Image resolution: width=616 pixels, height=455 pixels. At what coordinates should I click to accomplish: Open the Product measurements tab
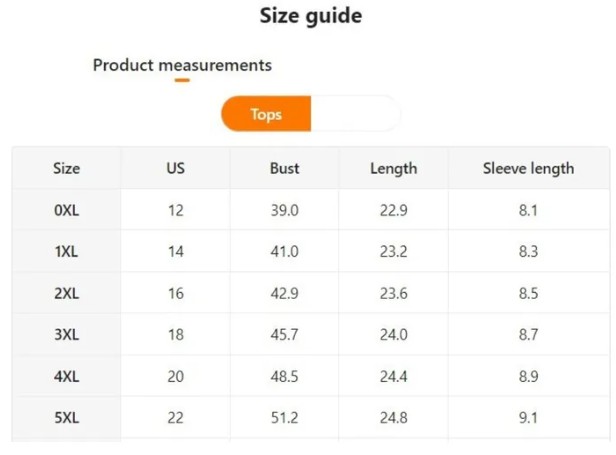coord(182,65)
